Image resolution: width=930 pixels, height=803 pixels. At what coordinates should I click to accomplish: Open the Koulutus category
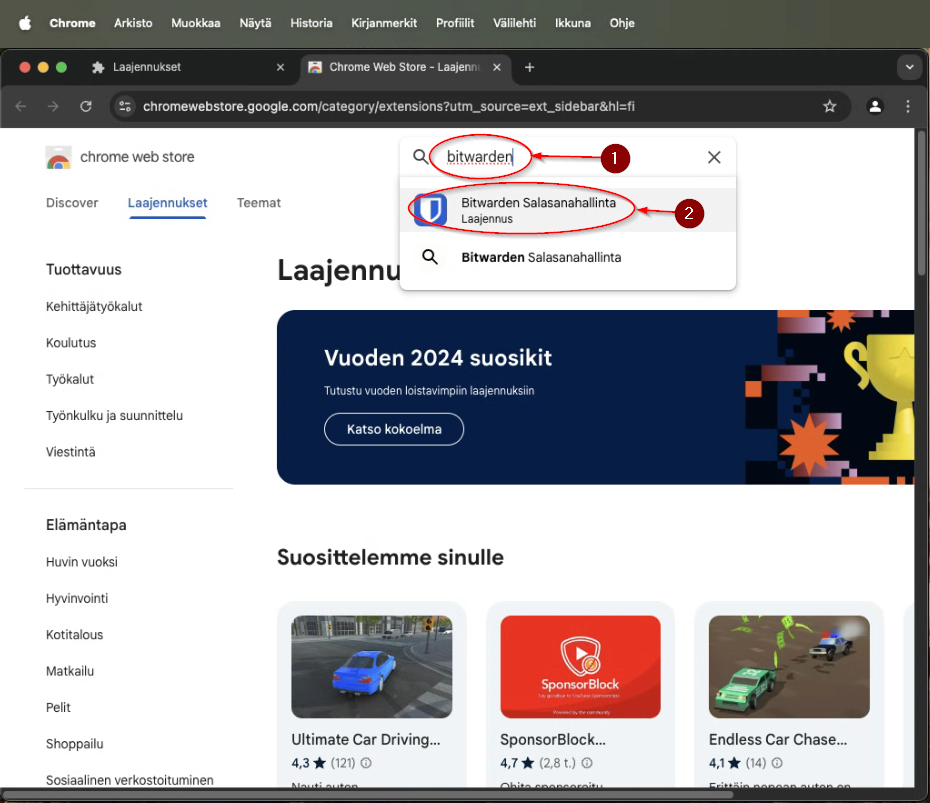[71, 343]
